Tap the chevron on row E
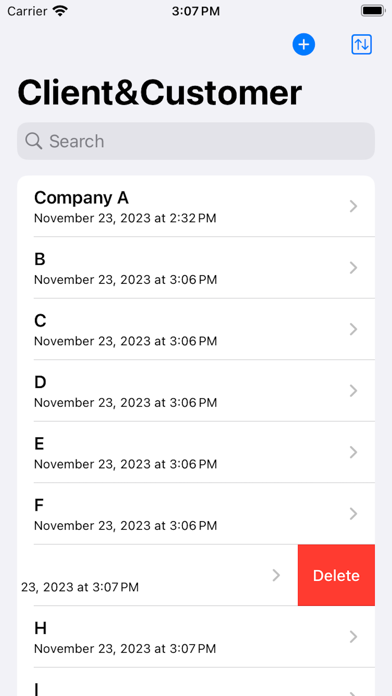 click(353, 452)
